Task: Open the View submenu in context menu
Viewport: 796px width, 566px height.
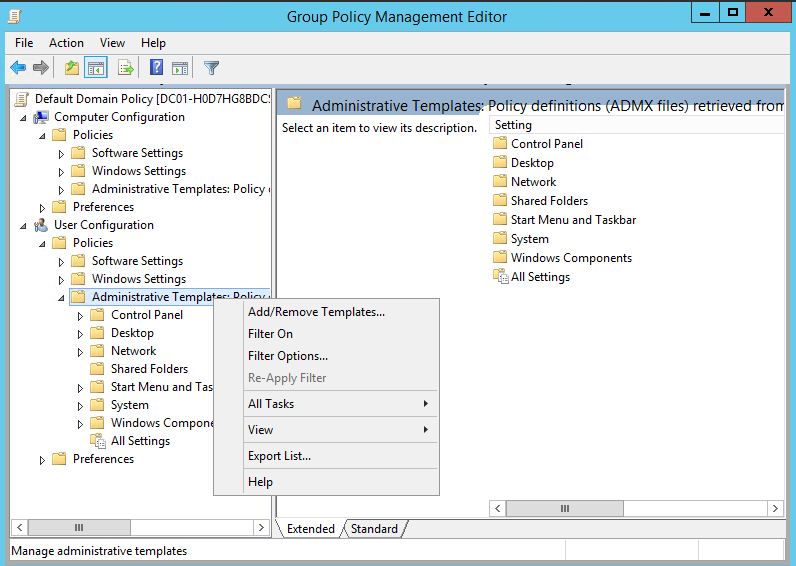Action: [x=326, y=429]
